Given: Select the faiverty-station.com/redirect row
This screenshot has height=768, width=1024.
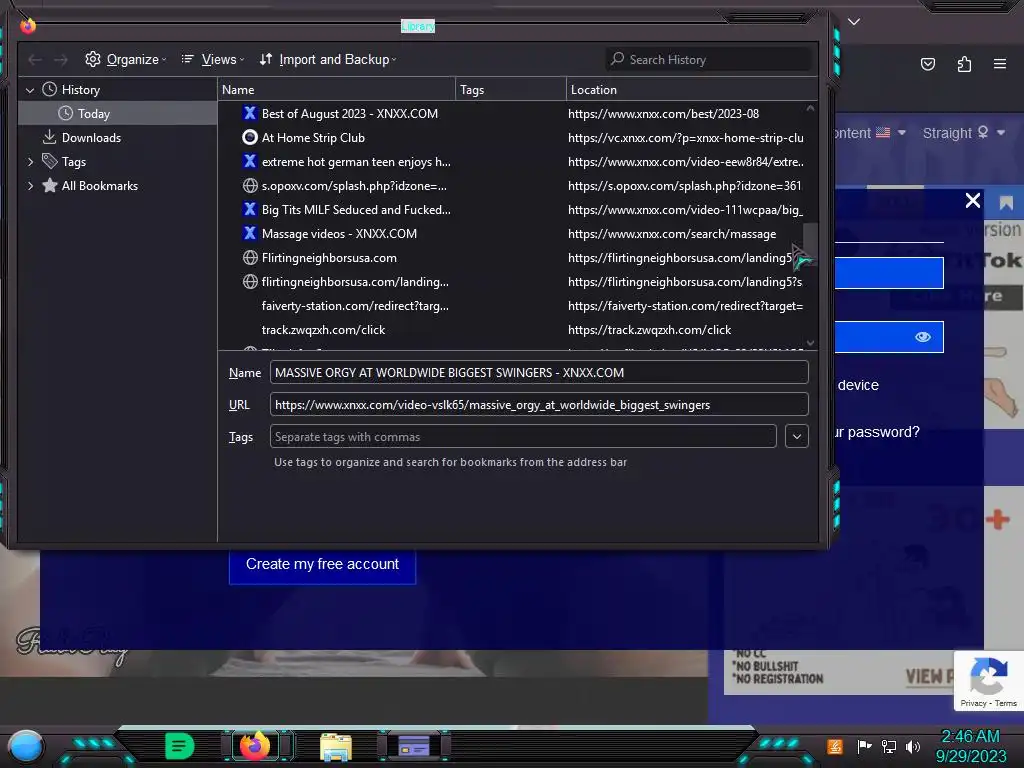Looking at the screenshot, I should click(x=511, y=306).
